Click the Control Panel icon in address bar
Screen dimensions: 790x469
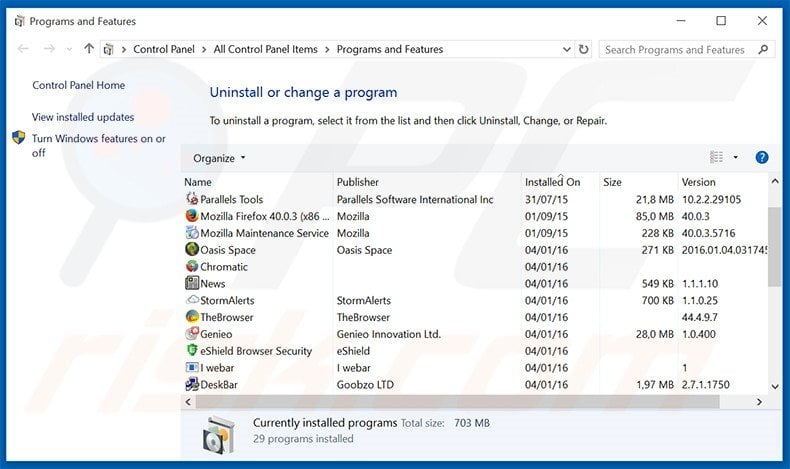coord(108,49)
